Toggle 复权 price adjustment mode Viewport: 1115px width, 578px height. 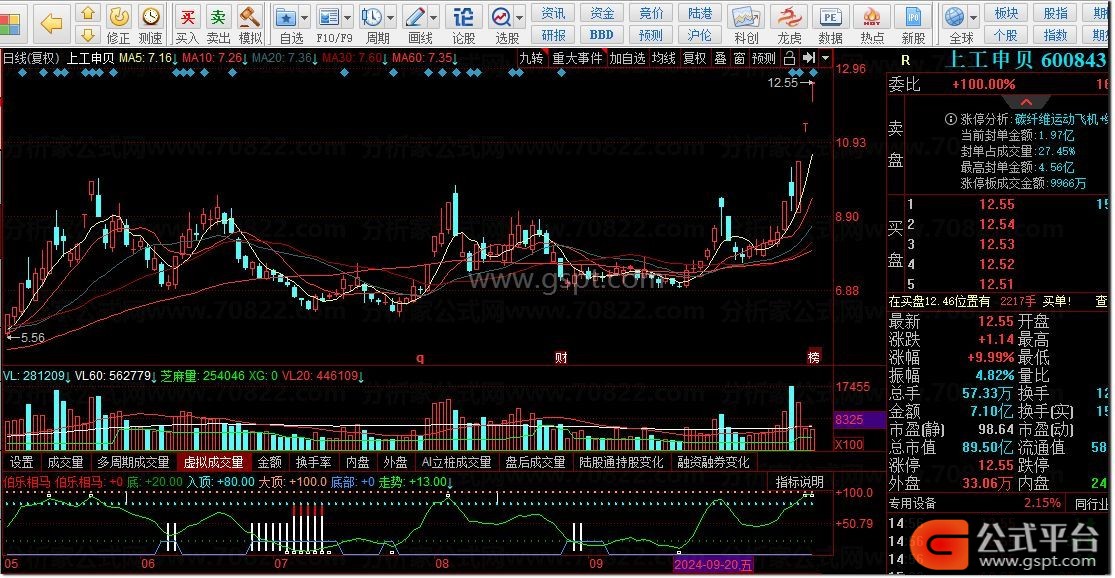click(694, 58)
